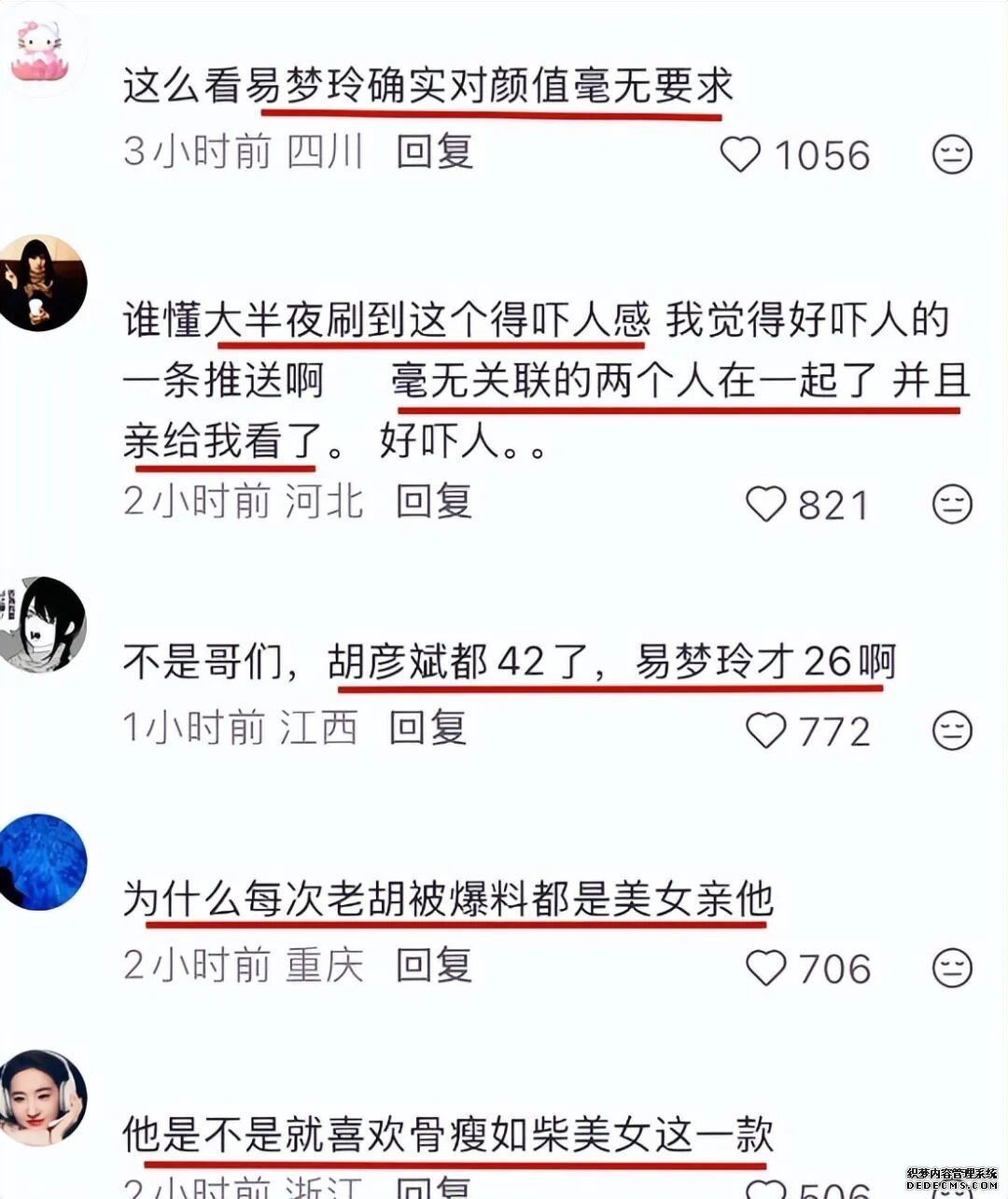Tap dislike face beside 706 likes
The image size is (1008, 1199).
coord(953,969)
